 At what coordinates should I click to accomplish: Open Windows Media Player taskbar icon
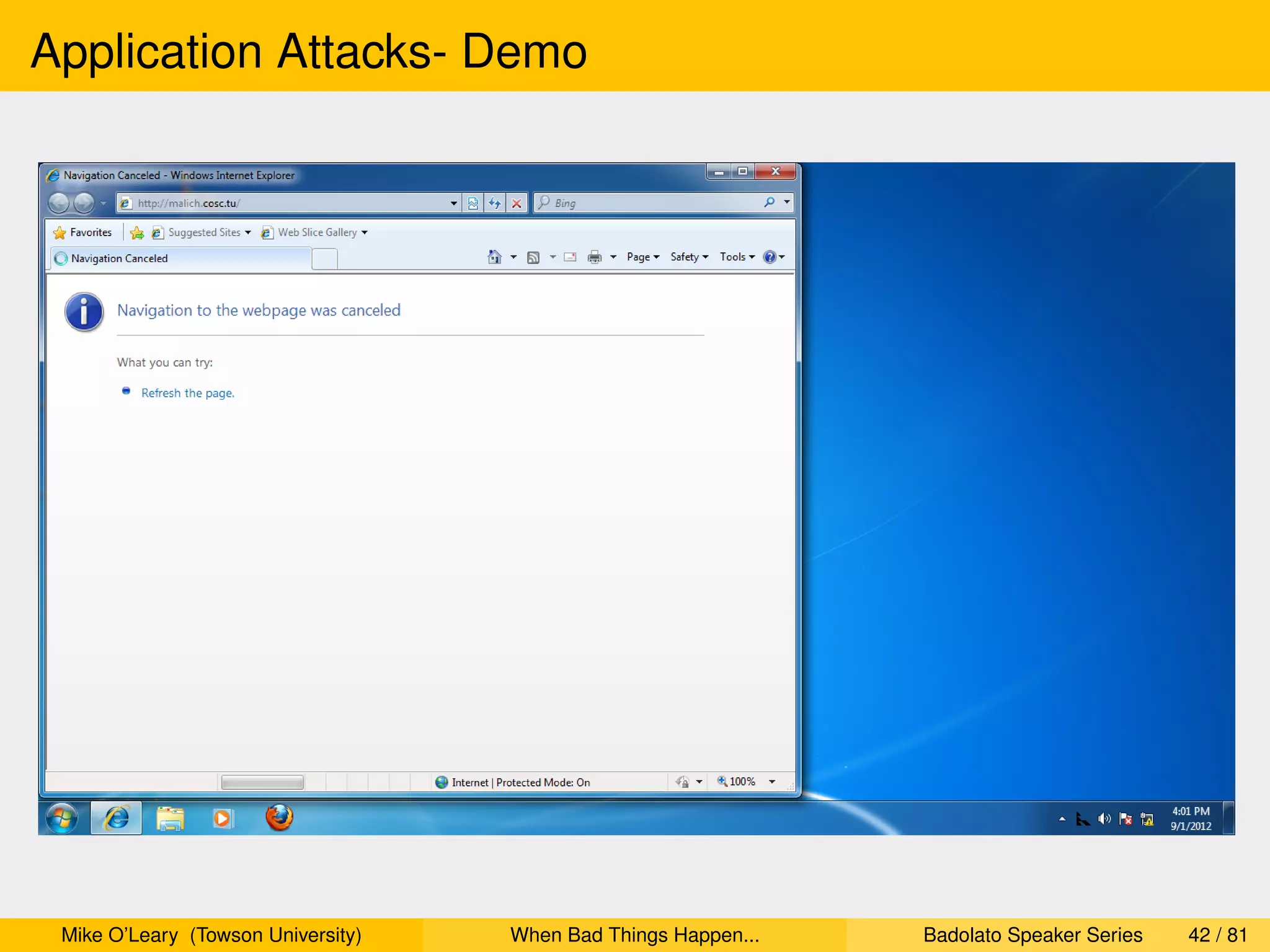pyautogui.click(x=223, y=818)
